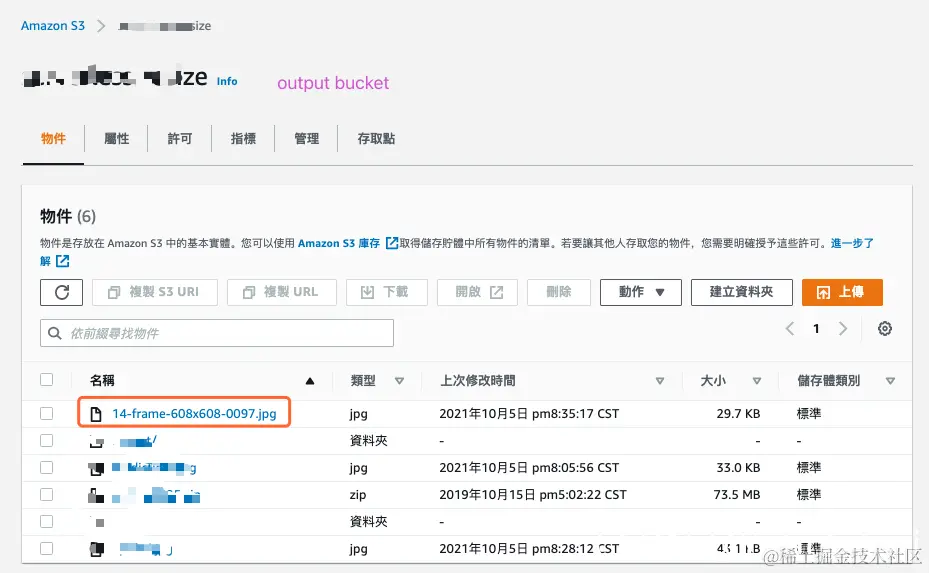Click the 刪除 delete button

pyautogui.click(x=559, y=292)
